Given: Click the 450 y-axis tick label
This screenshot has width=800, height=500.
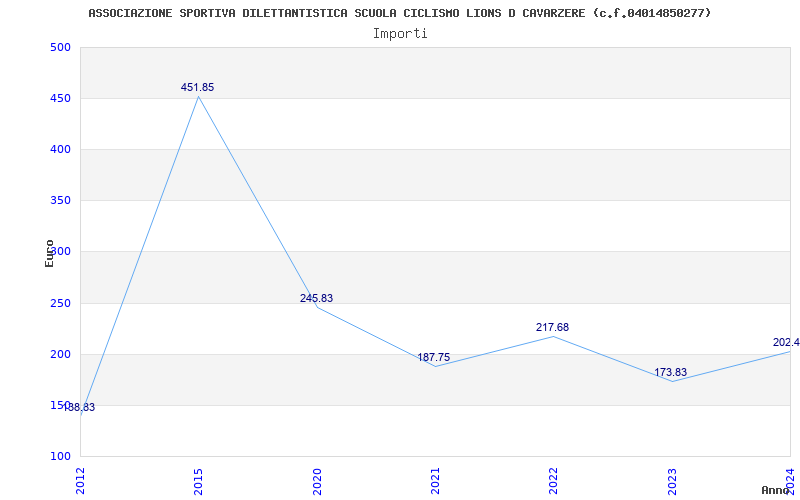Looking at the screenshot, I should [x=60, y=98].
